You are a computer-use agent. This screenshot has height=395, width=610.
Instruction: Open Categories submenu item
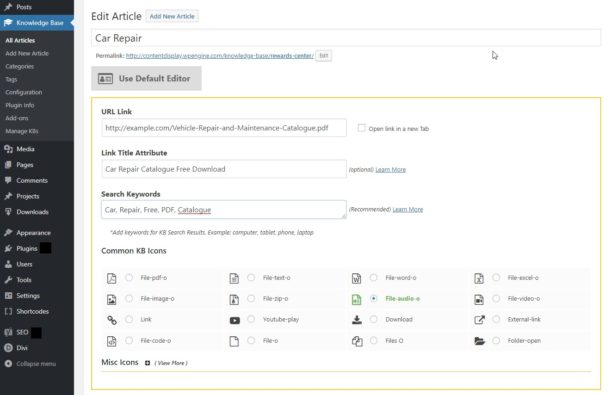point(19,66)
